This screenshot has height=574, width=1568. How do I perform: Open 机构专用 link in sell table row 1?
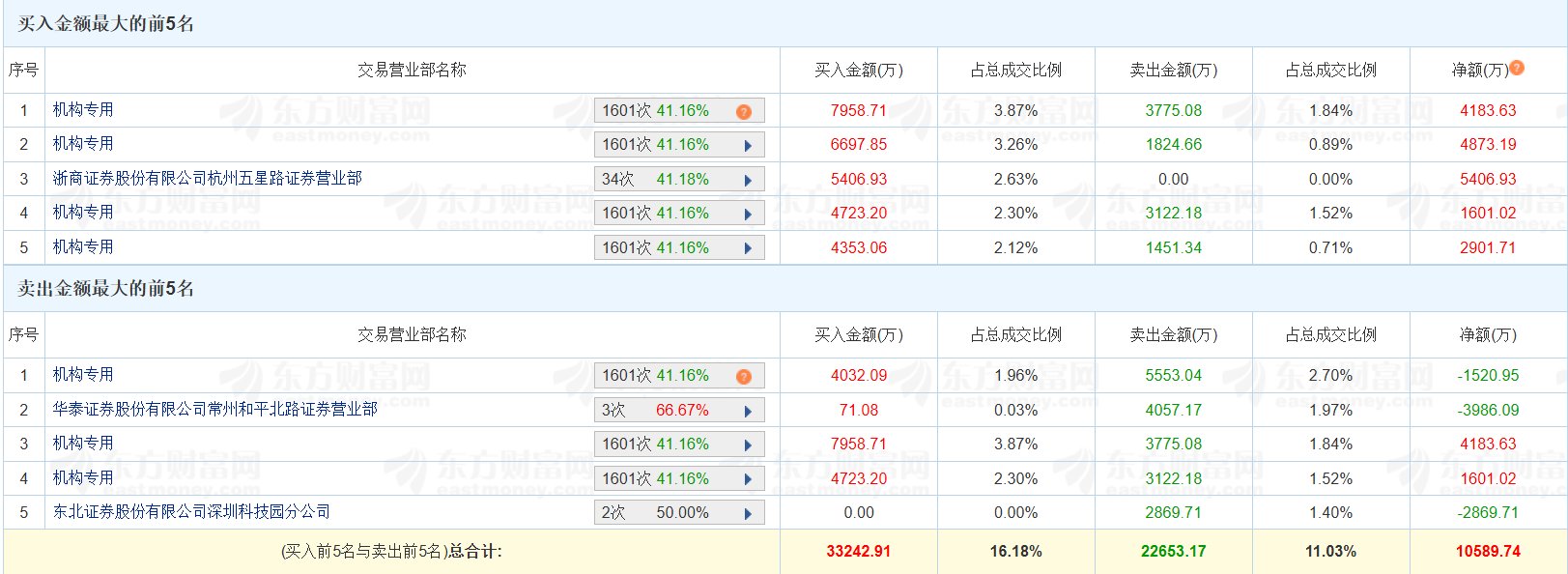pyautogui.click(x=83, y=375)
